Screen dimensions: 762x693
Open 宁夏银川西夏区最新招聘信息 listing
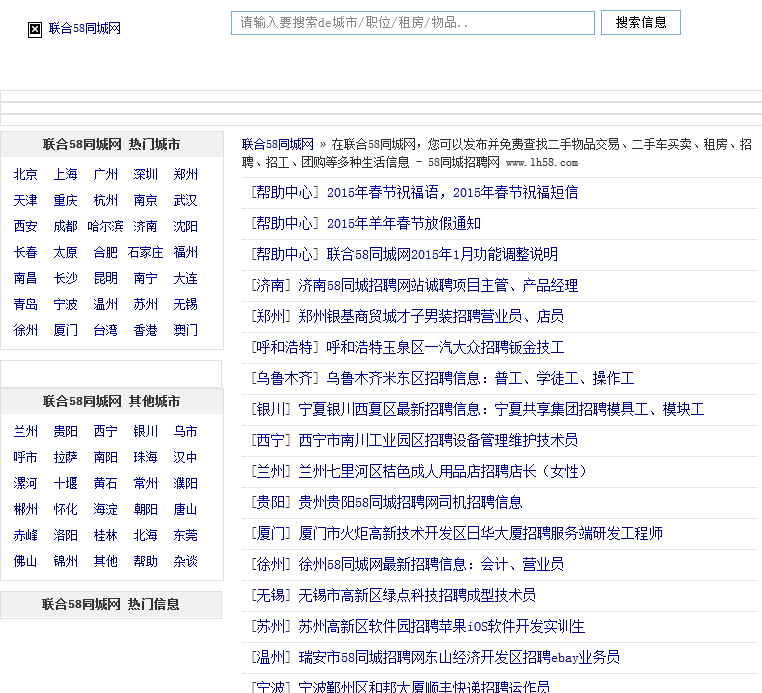[x=501, y=410]
